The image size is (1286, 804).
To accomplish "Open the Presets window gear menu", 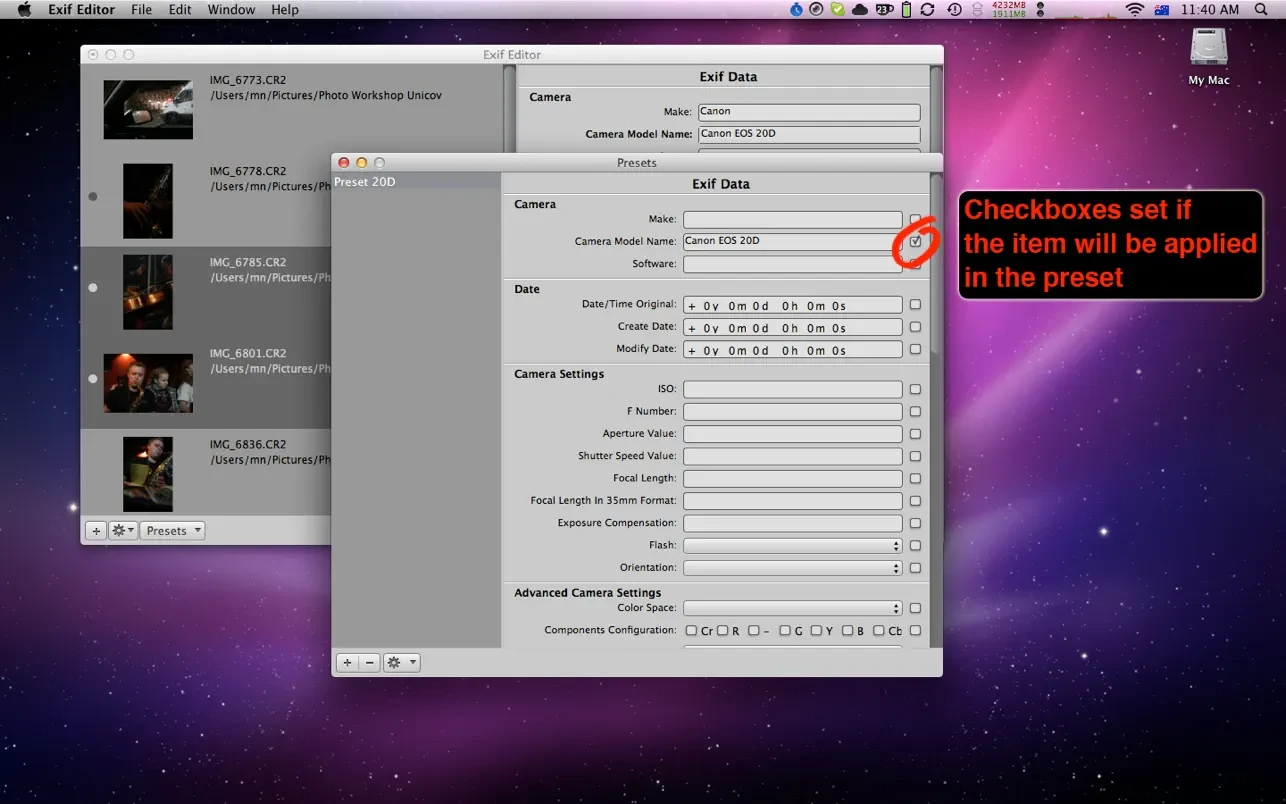I will [401, 662].
